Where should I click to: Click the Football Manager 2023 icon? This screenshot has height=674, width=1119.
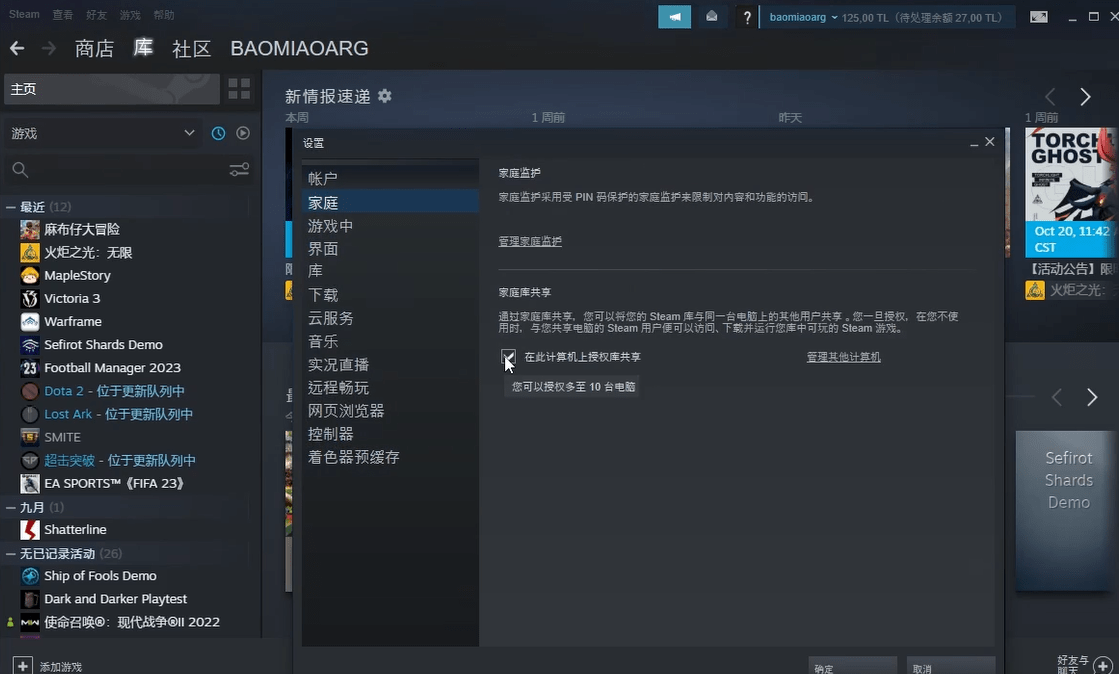pyautogui.click(x=30, y=368)
